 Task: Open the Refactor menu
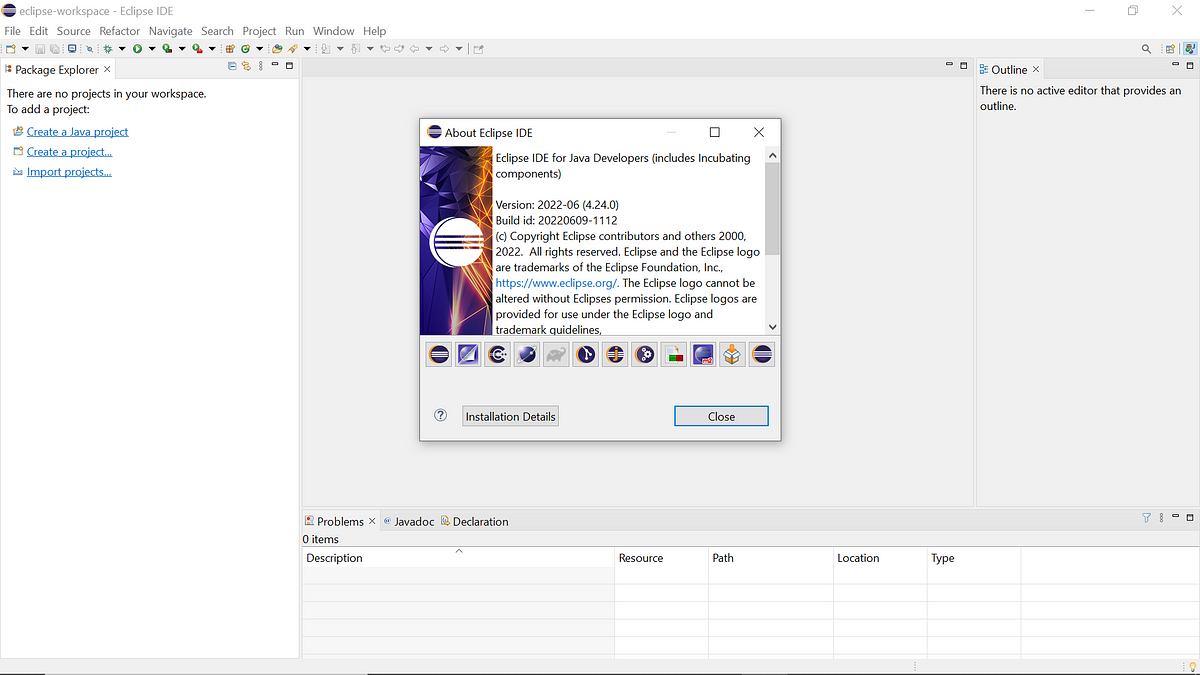point(119,30)
